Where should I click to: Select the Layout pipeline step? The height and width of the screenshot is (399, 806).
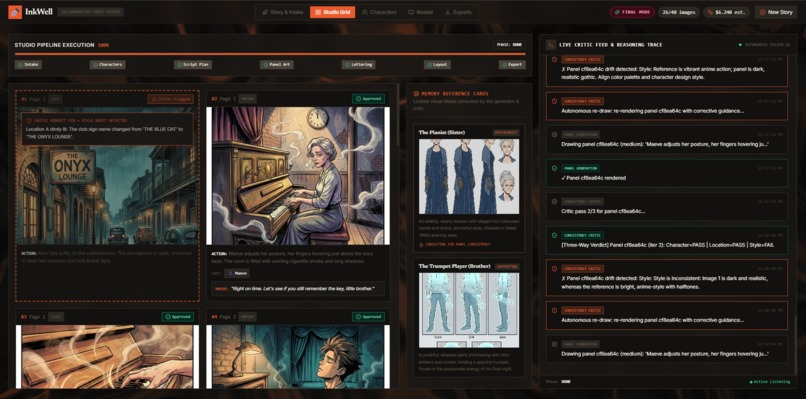(437, 65)
